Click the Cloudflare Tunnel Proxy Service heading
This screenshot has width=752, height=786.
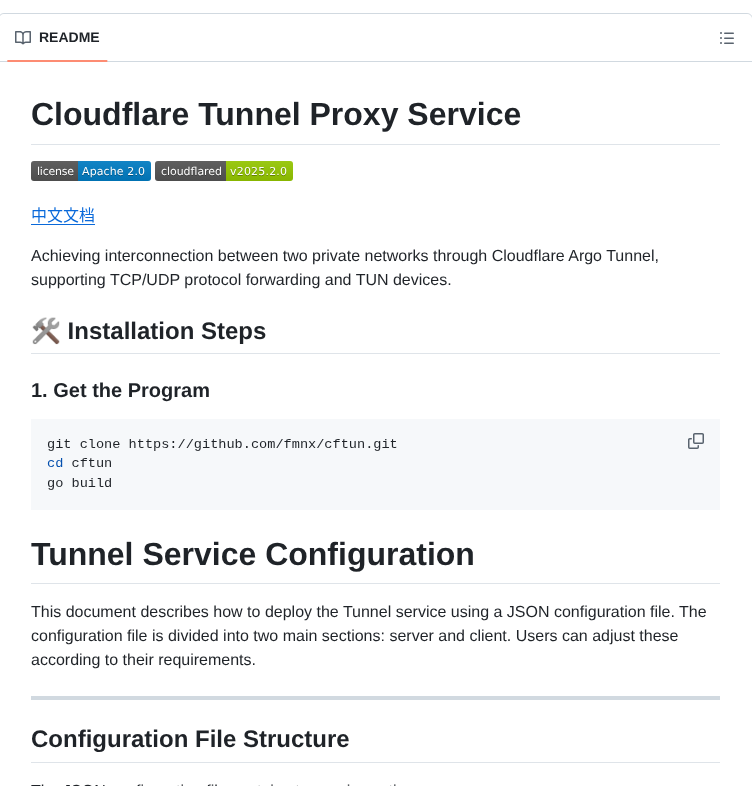pyautogui.click(x=276, y=114)
